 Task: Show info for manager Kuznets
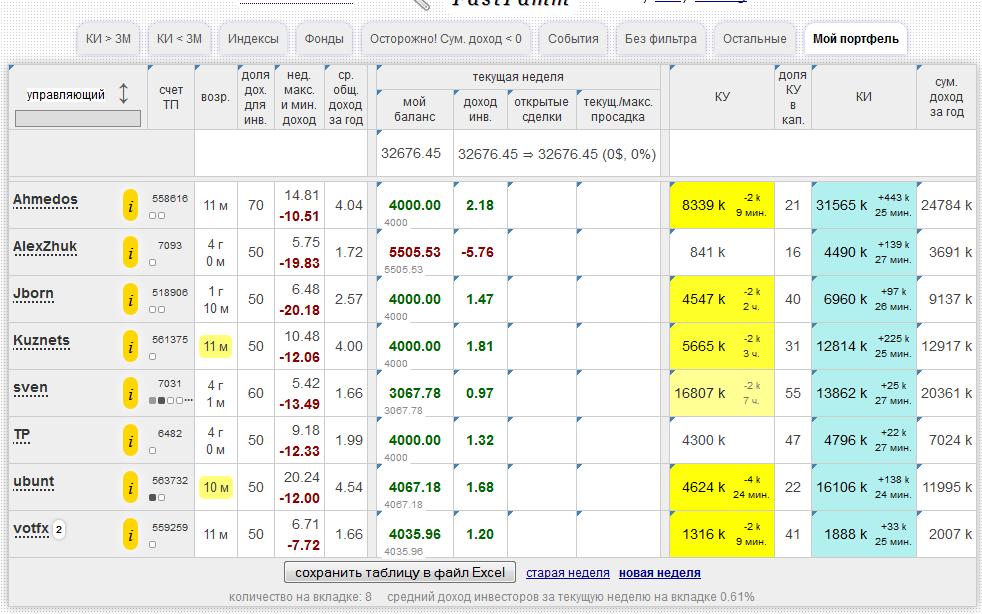130,346
